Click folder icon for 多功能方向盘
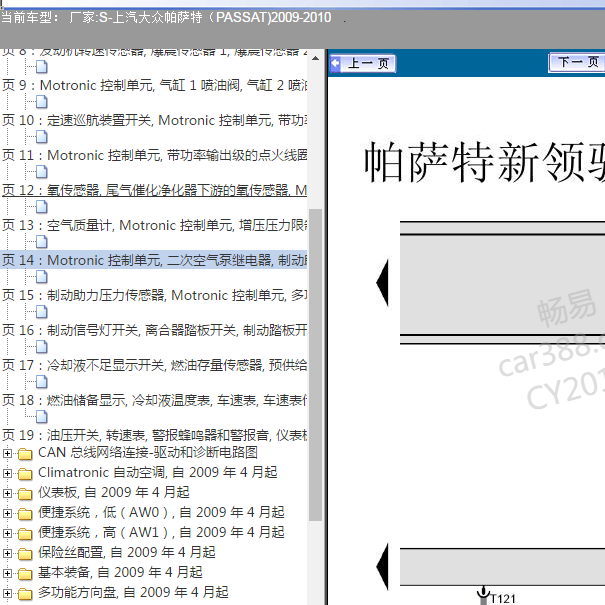 click(25, 594)
